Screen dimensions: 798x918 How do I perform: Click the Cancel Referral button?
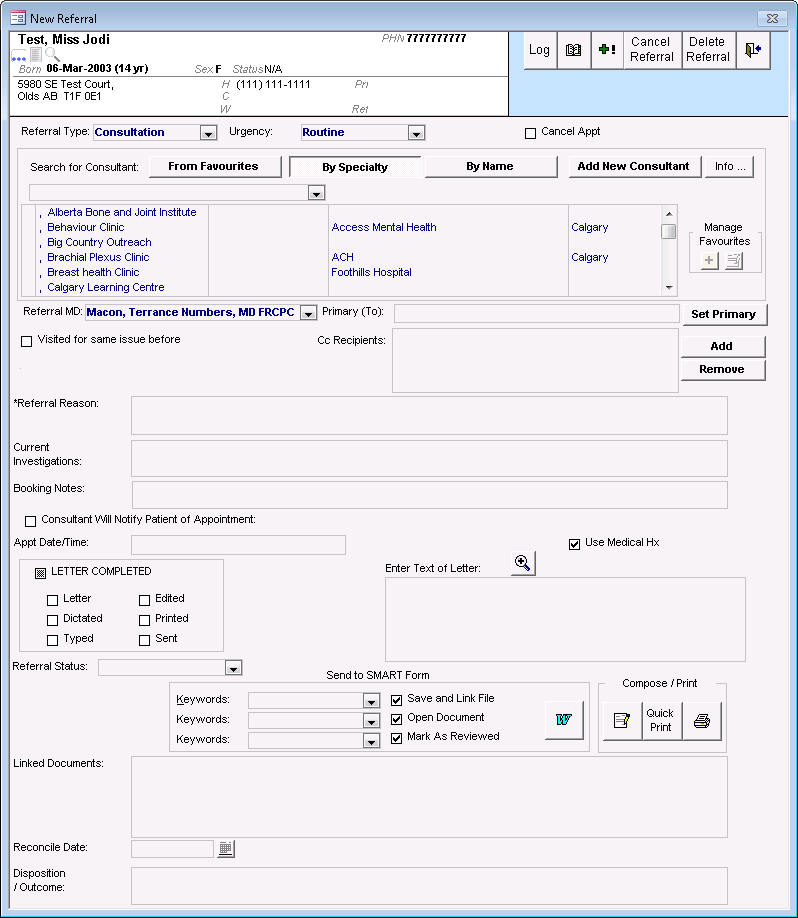click(652, 50)
